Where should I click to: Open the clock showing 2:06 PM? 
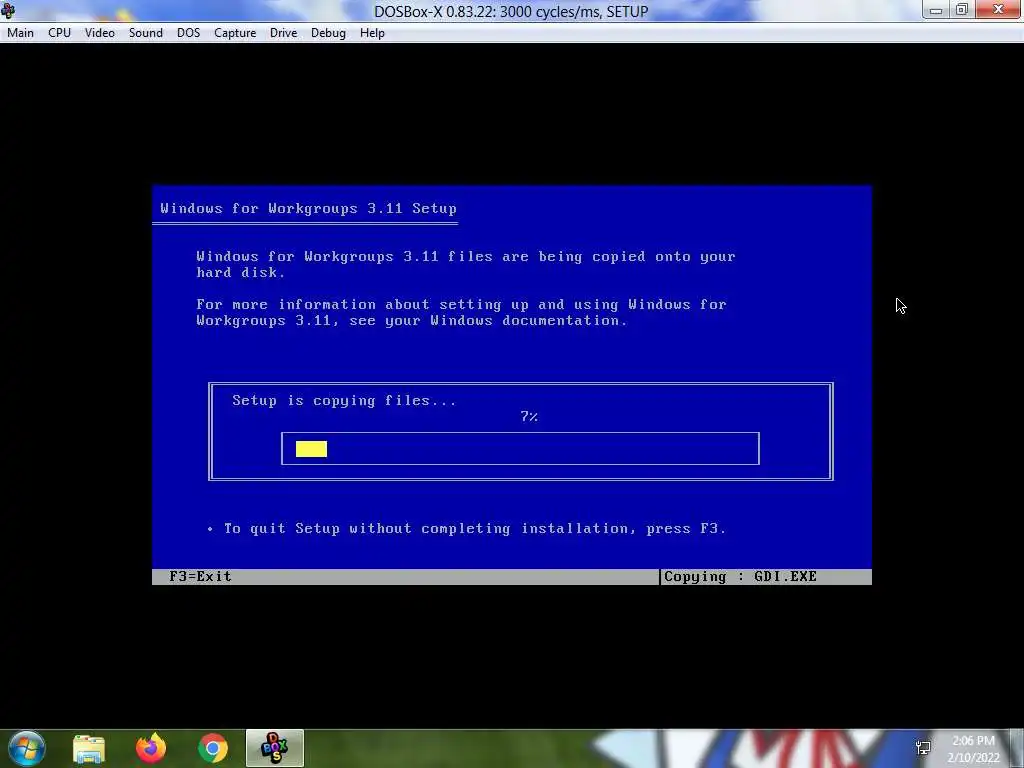click(974, 749)
